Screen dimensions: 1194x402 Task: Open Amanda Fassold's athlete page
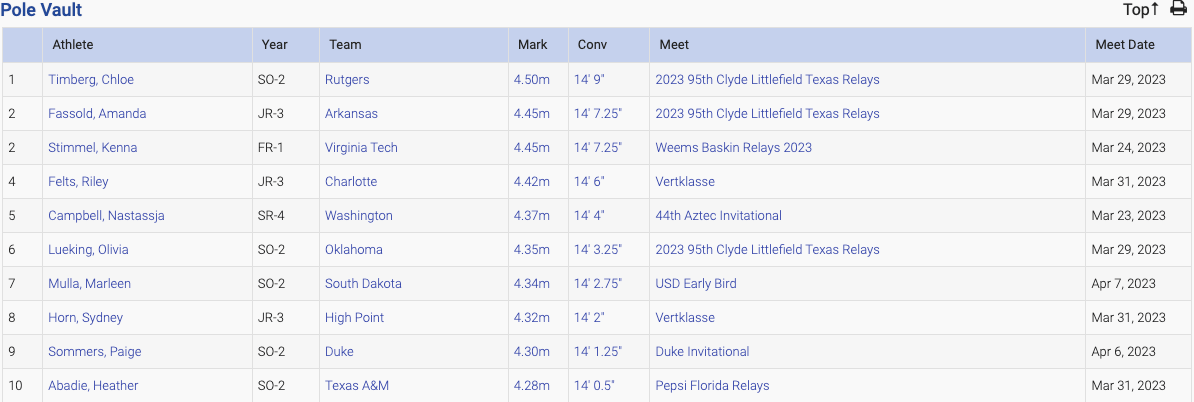(x=97, y=114)
